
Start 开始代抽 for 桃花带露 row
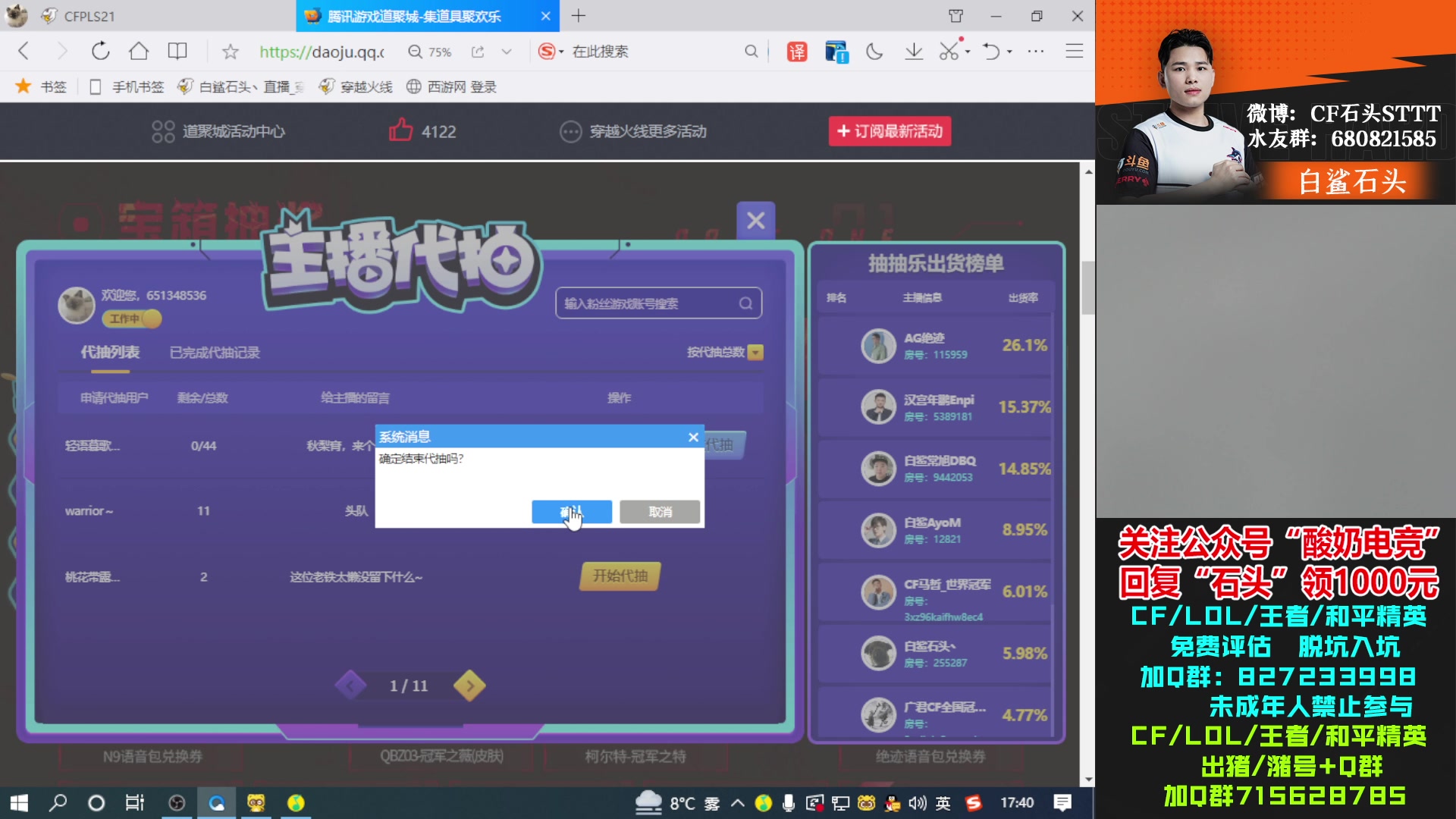coord(620,576)
